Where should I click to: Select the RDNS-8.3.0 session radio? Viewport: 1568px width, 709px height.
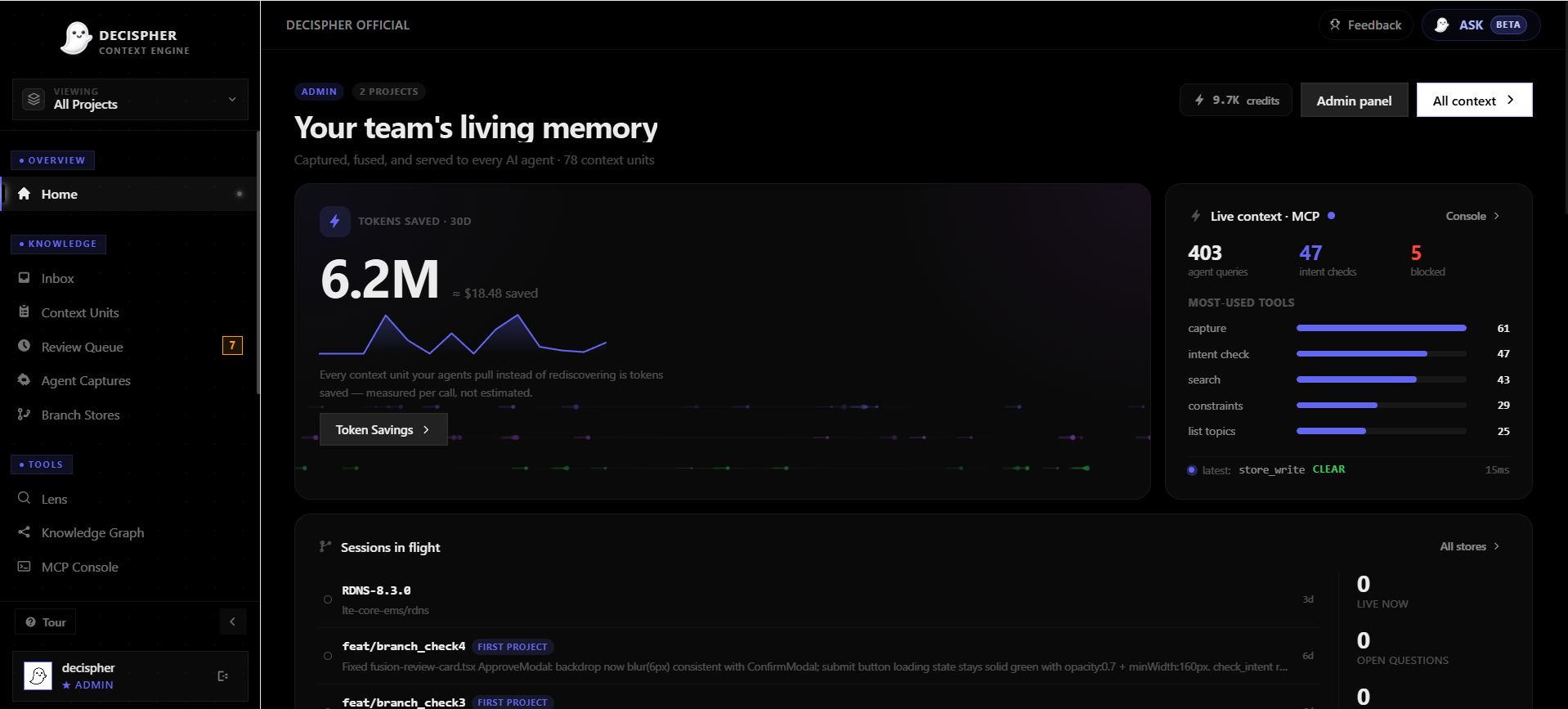[328, 599]
